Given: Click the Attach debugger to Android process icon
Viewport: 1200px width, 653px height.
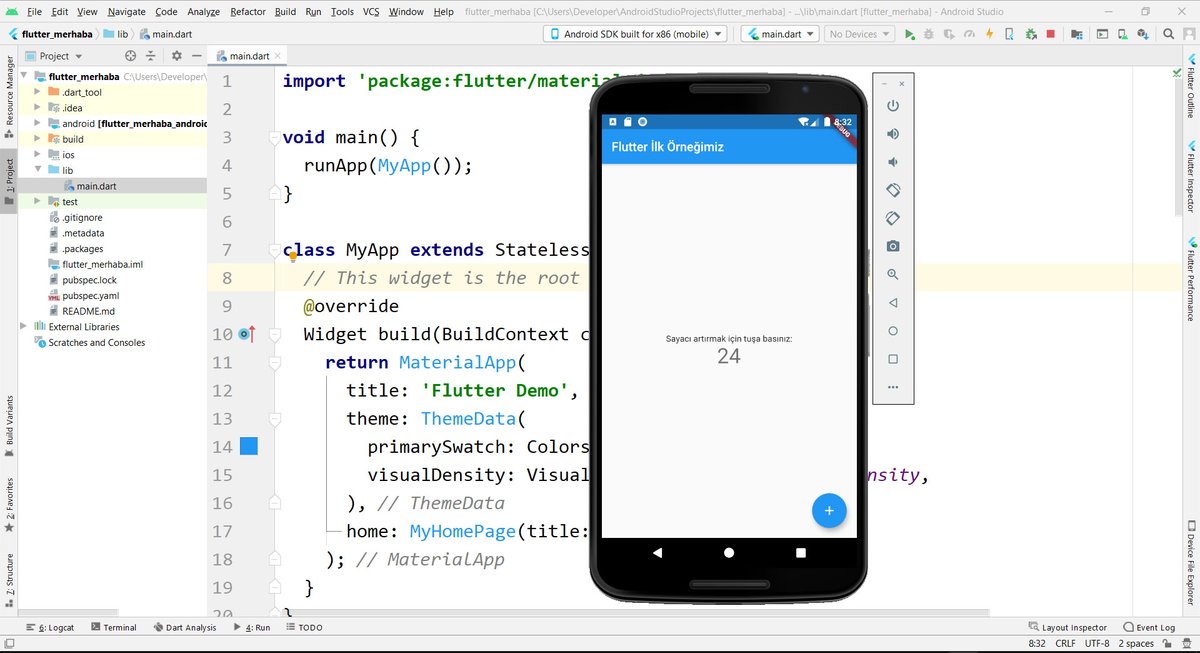Looking at the screenshot, I should tap(1031, 34).
